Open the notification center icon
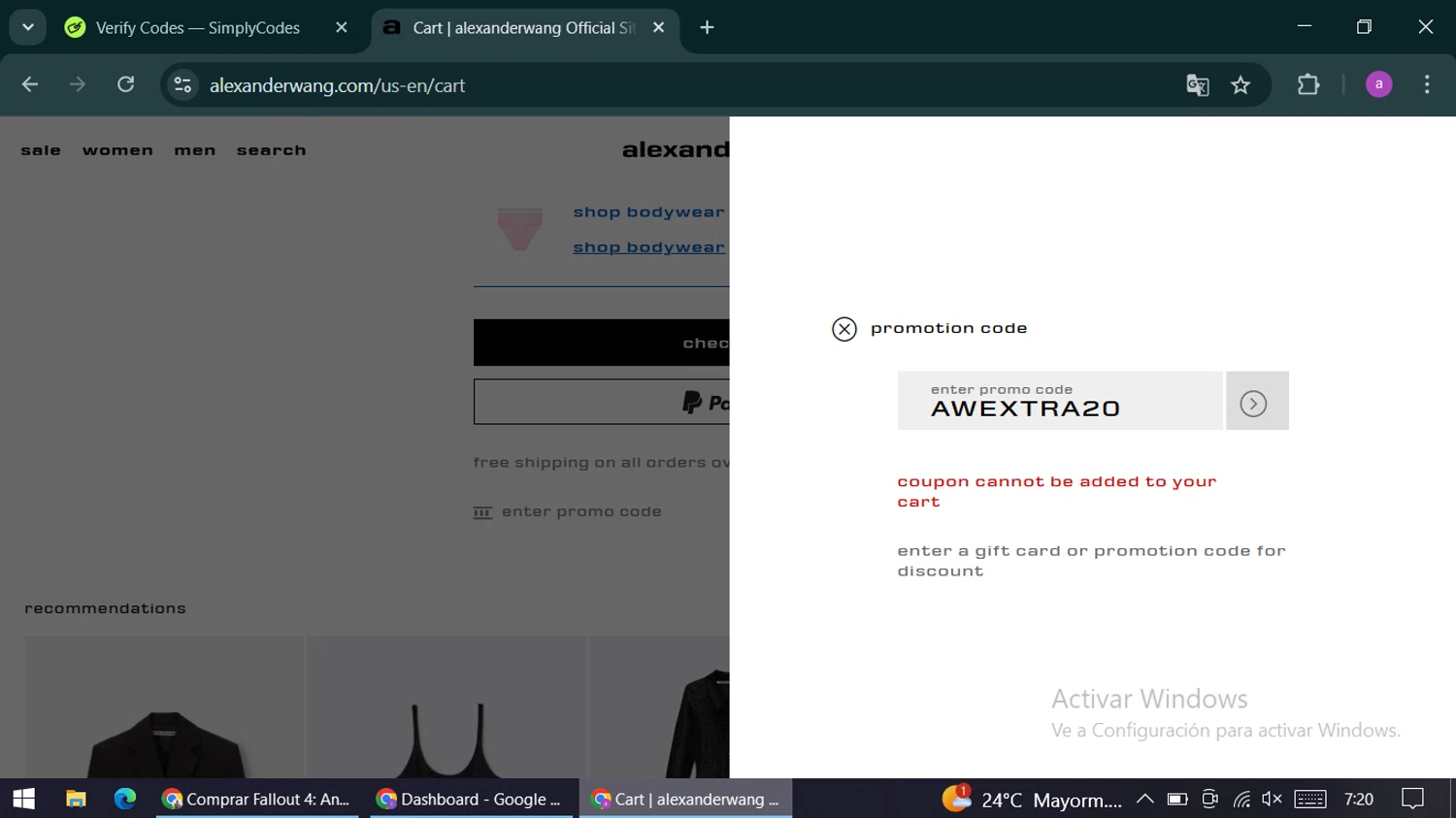This screenshot has width=1456, height=818. tap(1412, 799)
